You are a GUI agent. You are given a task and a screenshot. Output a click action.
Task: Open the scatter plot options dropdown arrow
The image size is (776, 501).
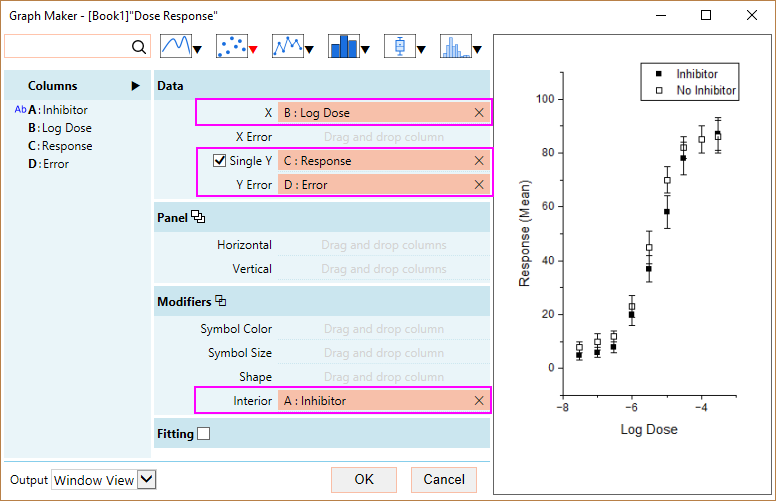pyautogui.click(x=254, y=49)
